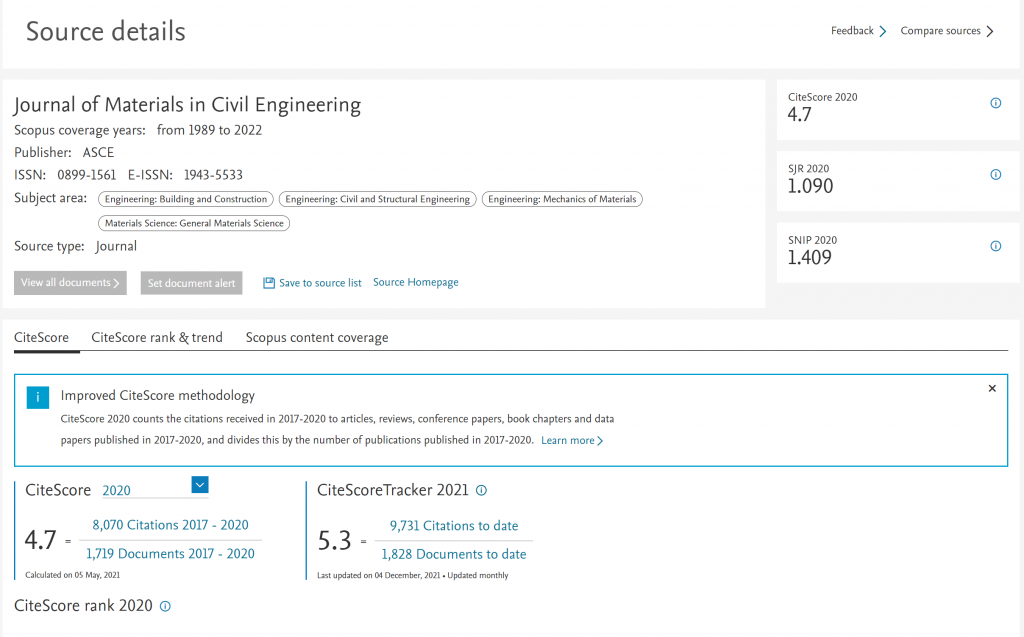
Task: Switch to Scopus content coverage tab
Action: click(x=317, y=338)
